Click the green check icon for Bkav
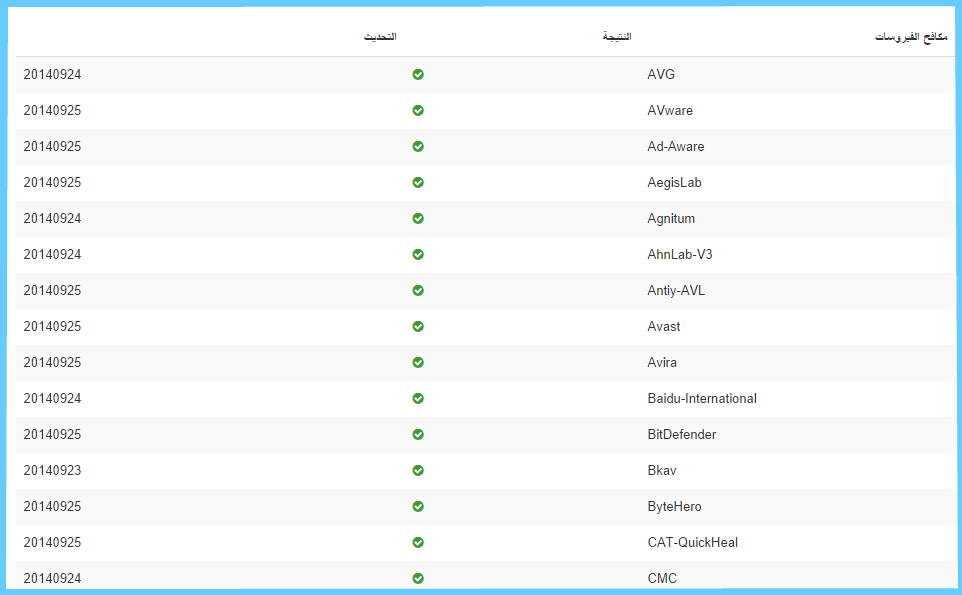 (x=418, y=470)
